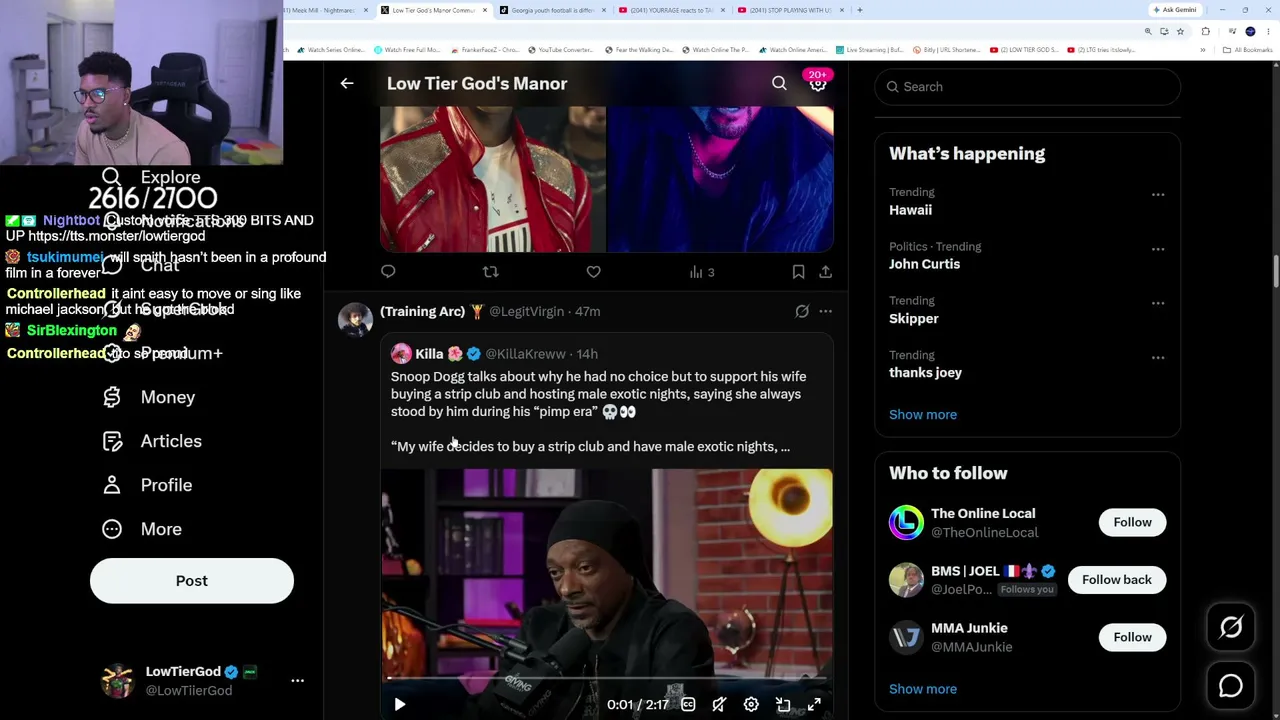Open Money in X sidebar

[148, 397]
